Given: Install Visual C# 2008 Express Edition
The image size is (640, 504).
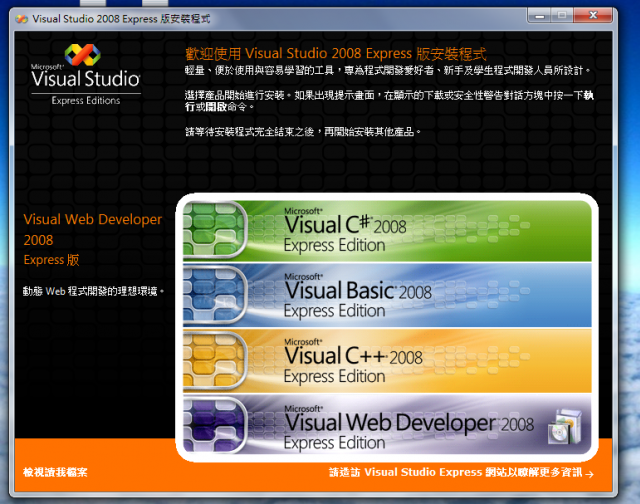Looking at the screenshot, I should (x=387, y=231).
